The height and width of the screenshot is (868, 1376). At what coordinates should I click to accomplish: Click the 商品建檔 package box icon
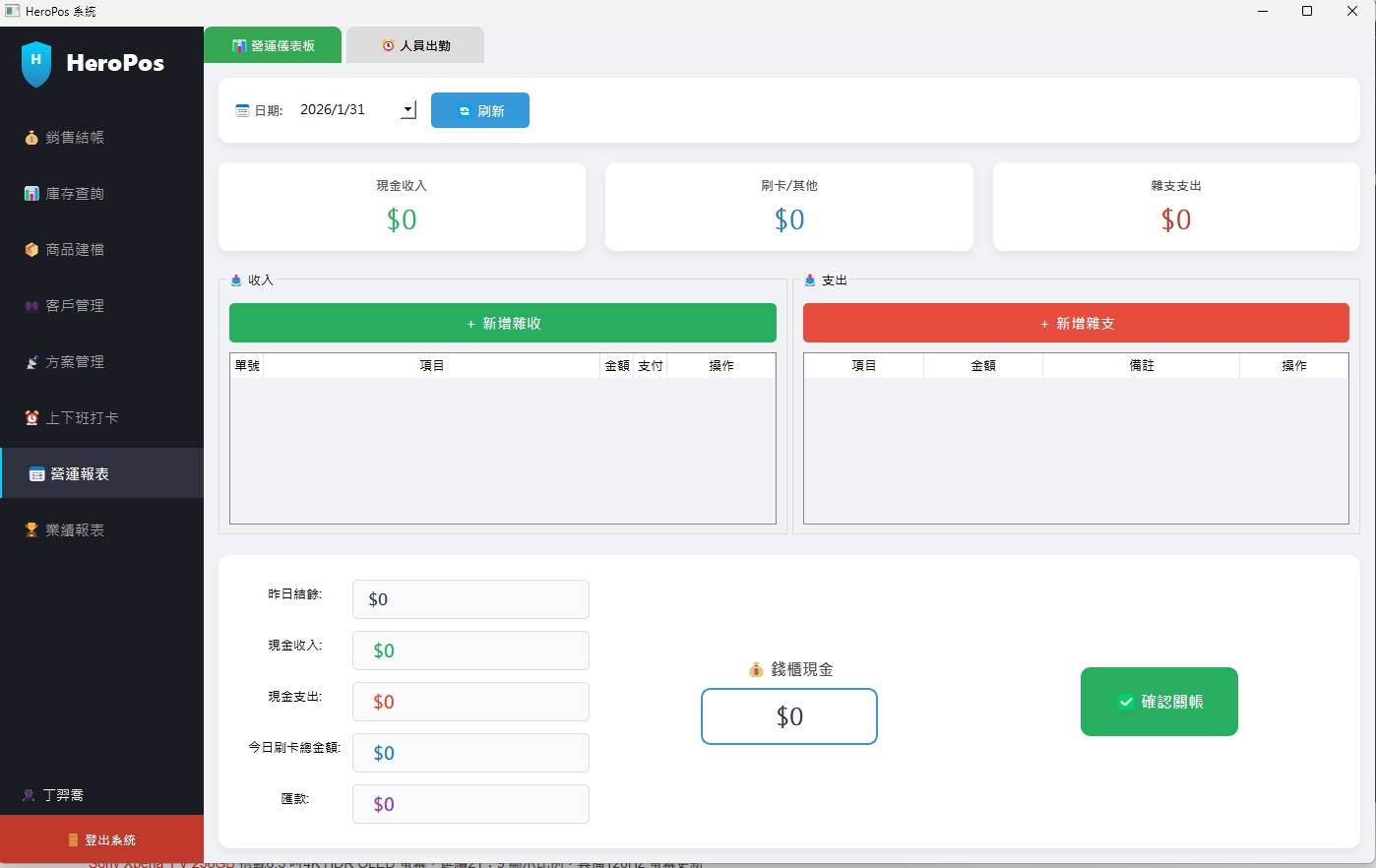(x=31, y=250)
